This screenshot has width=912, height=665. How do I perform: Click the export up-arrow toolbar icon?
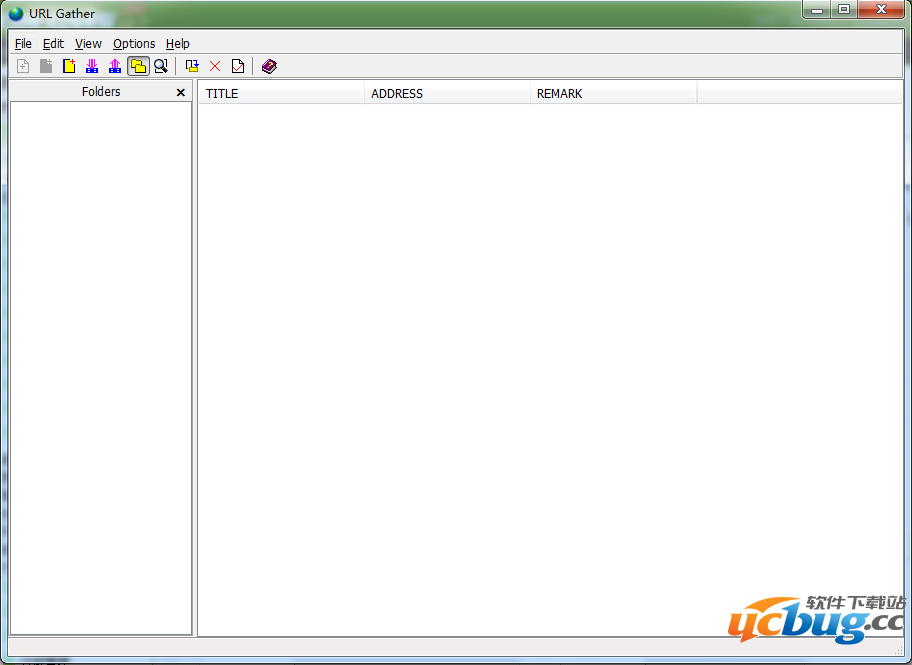[x=115, y=66]
